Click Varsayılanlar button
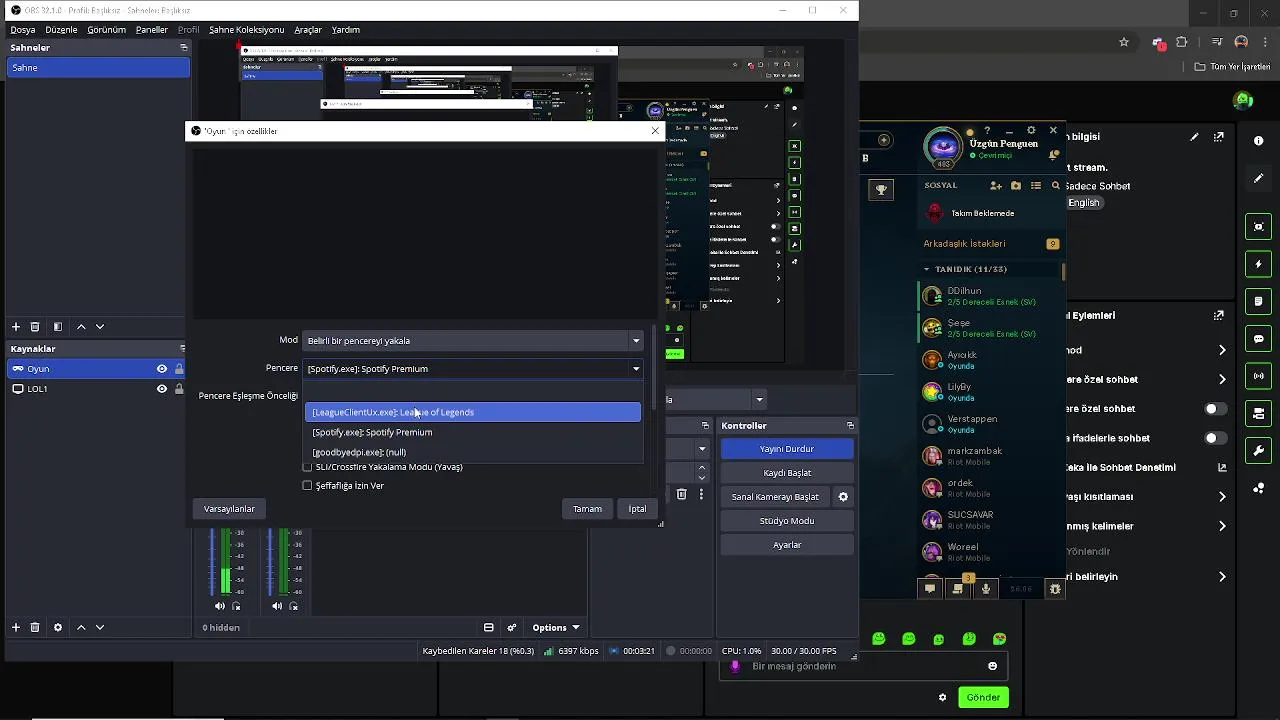The width and height of the screenshot is (1280, 720). tap(229, 509)
